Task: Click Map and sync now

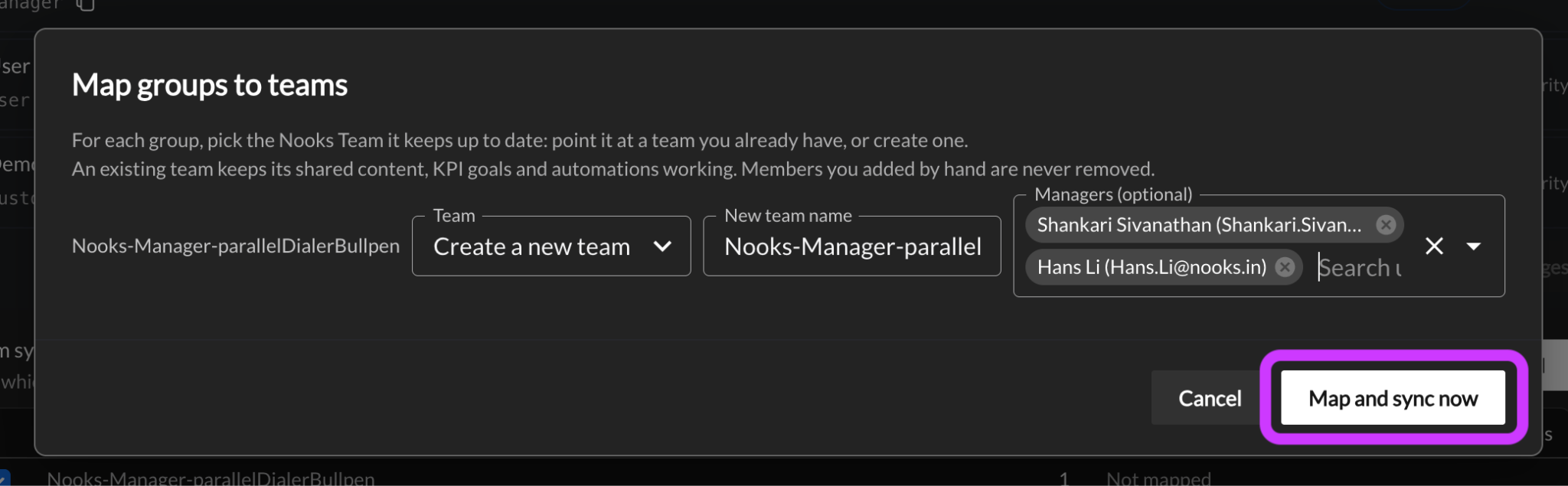Action: pyautogui.click(x=1393, y=398)
